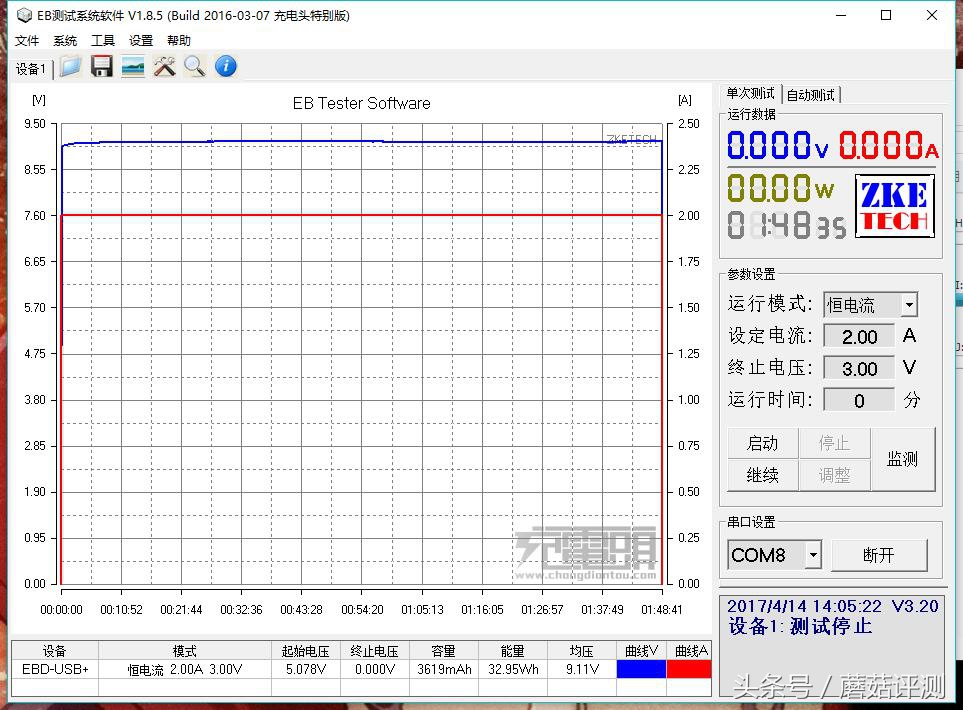Open the 设置 menu
The image size is (963, 710).
pyautogui.click(x=139, y=40)
